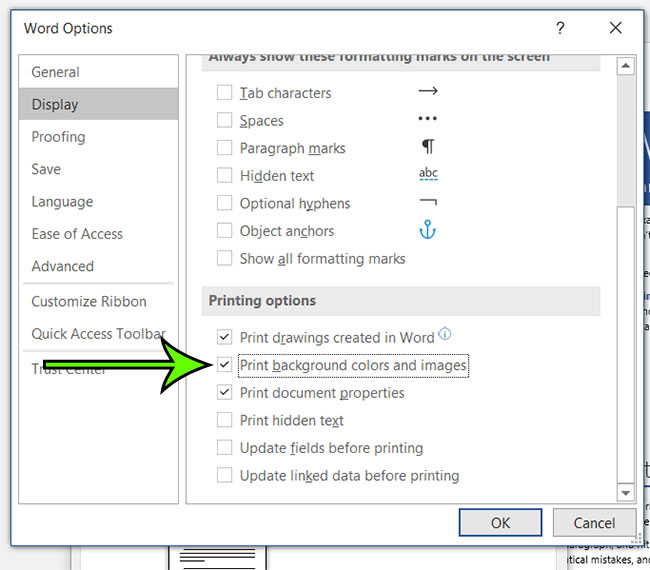The image size is (650, 570).
Task: Discard changes with the Cancel button
Action: click(594, 522)
